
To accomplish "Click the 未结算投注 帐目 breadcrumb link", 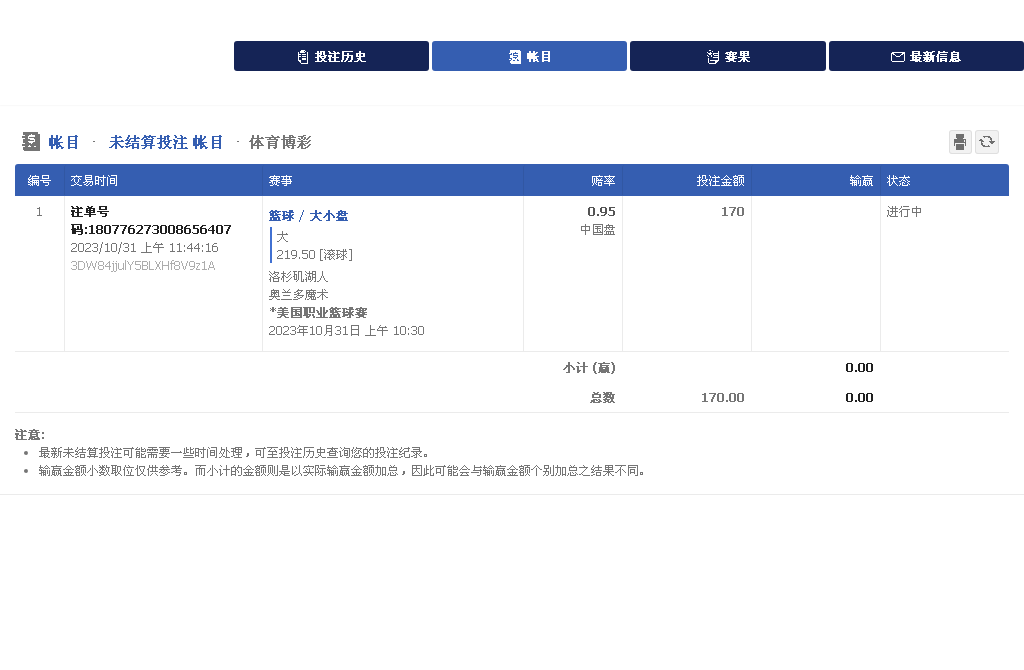I will point(166,142).
